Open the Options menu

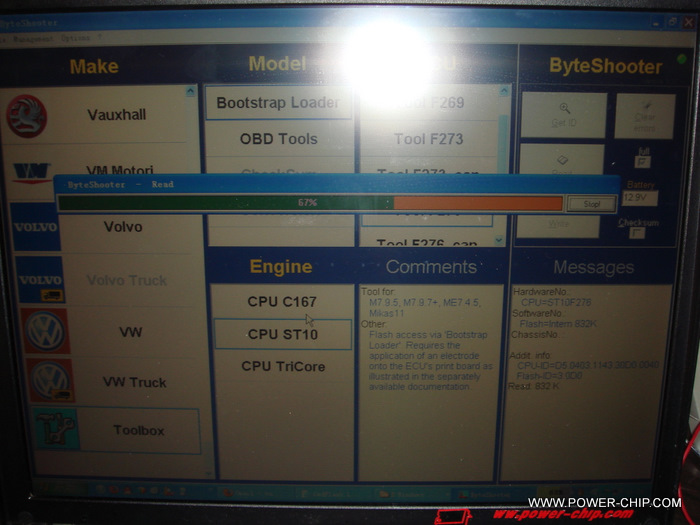tap(75, 38)
